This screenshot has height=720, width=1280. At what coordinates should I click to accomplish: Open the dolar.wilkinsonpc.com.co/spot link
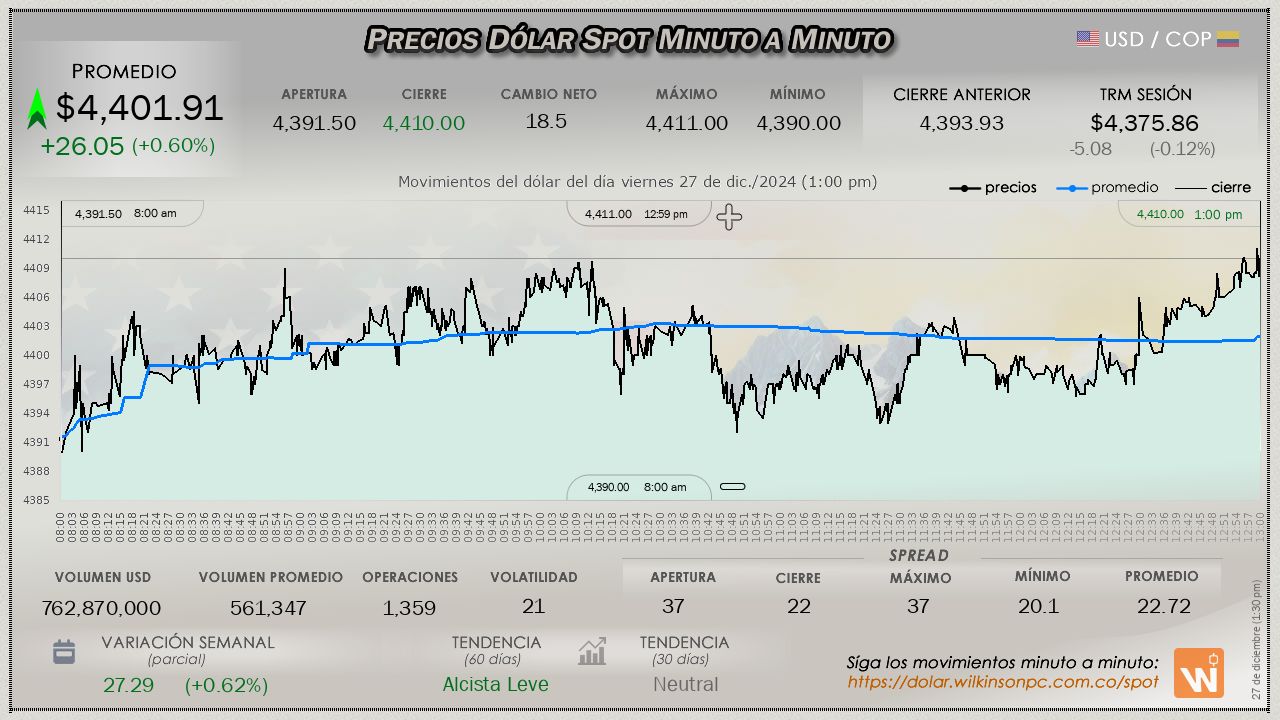1002,682
